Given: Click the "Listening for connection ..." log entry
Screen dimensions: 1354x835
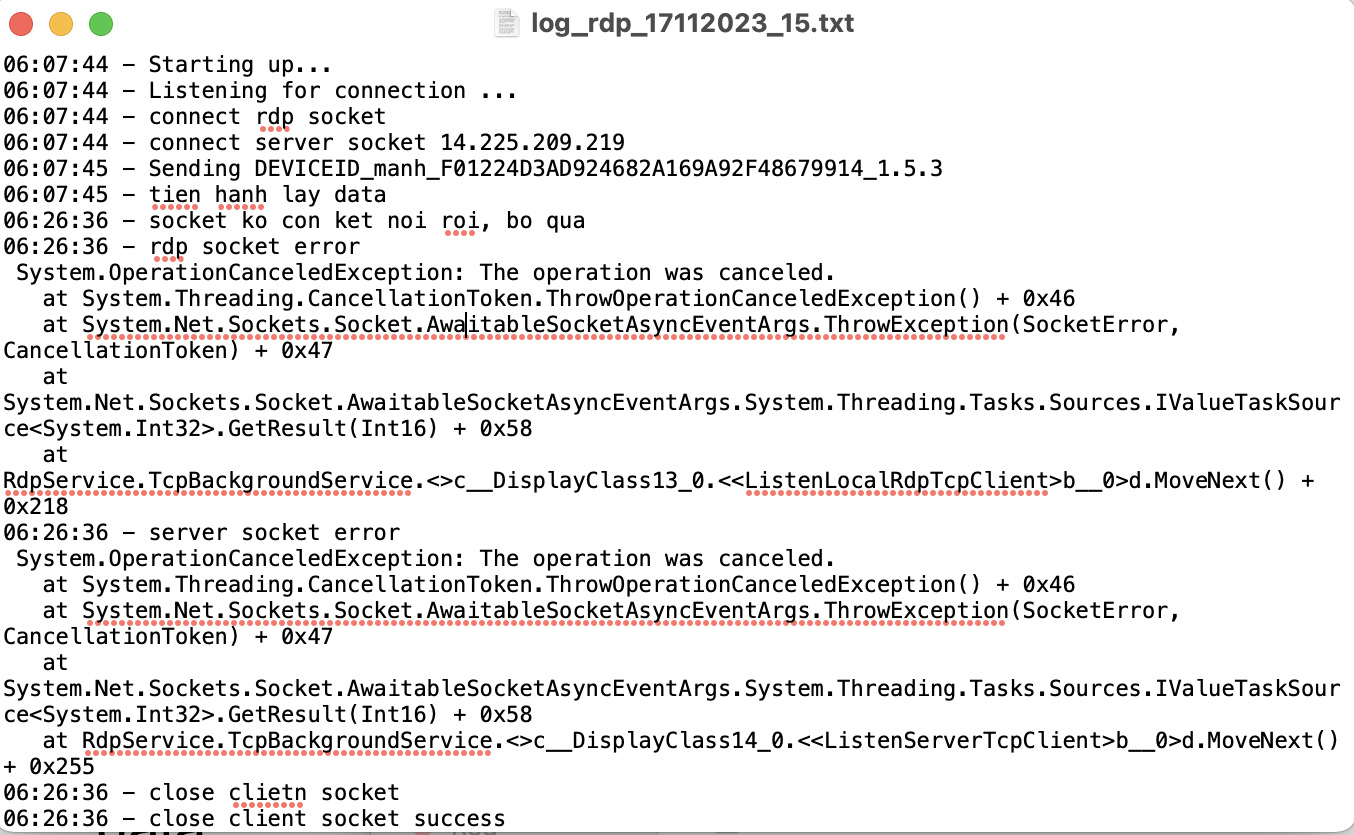Looking at the screenshot, I should [x=332, y=91].
